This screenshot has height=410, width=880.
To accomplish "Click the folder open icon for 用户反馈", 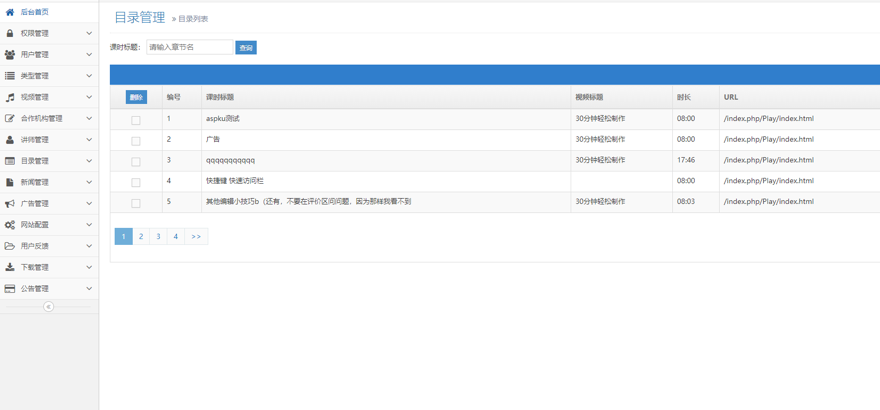I will 10,246.
